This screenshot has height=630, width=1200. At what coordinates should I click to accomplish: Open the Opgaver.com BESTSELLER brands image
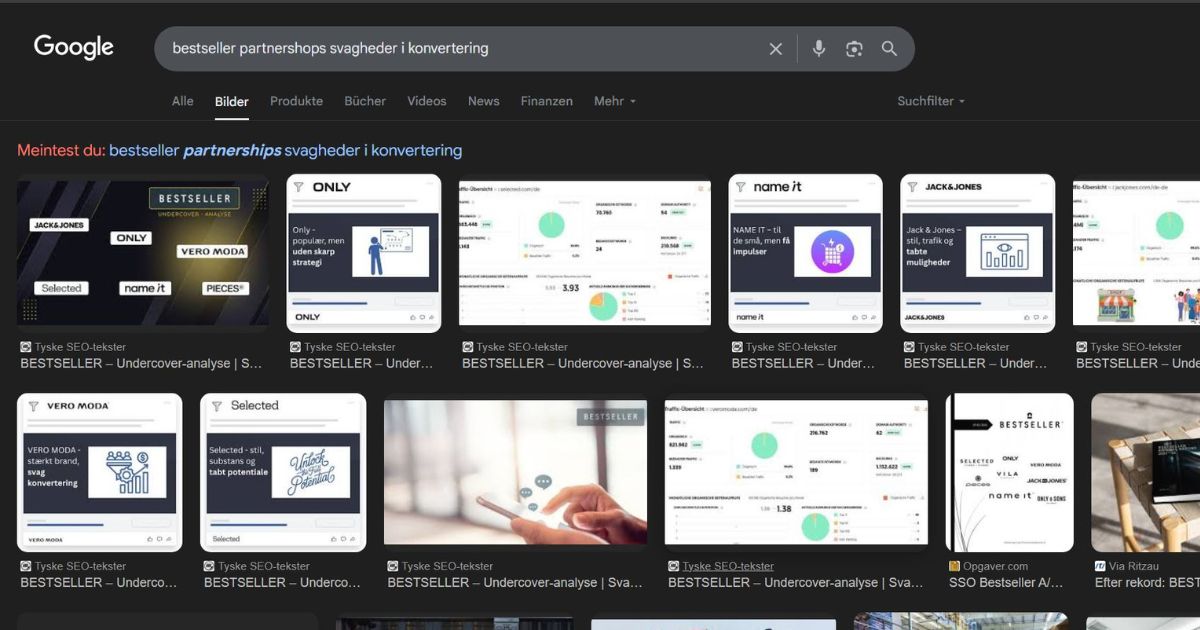[x=1010, y=472]
